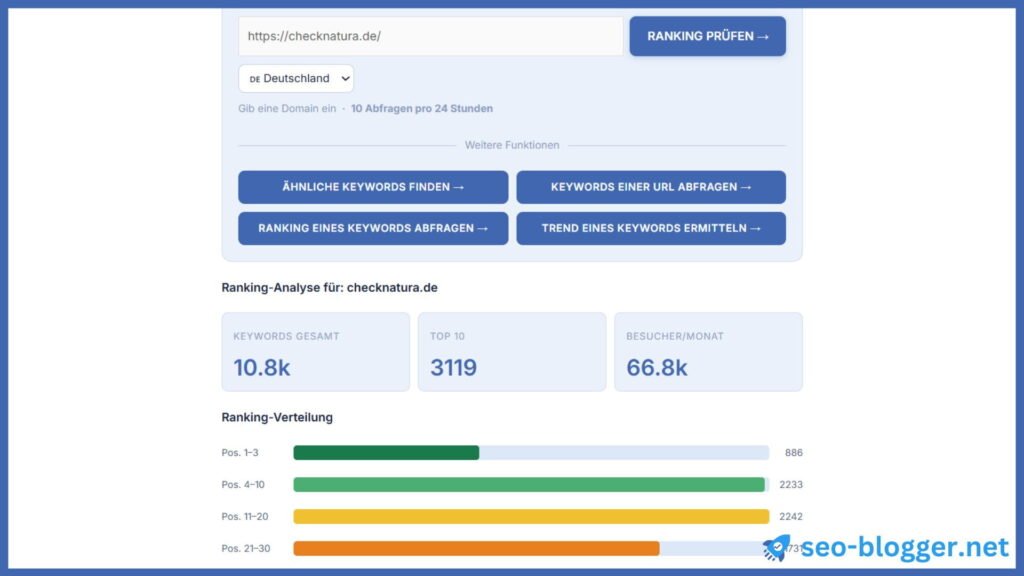Image resolution: width=1024 pixels, height=576 pixels.
Task: Click the value 2233 for Pos. 4–10
Action: pyautogui.click(x=791, y=485)
